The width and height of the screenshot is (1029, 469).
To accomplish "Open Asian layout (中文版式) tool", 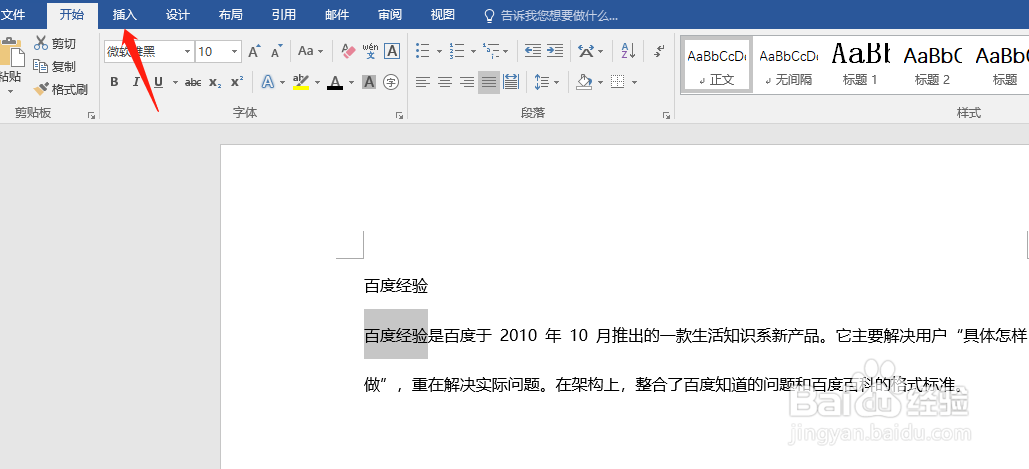I will pos(586,51).
